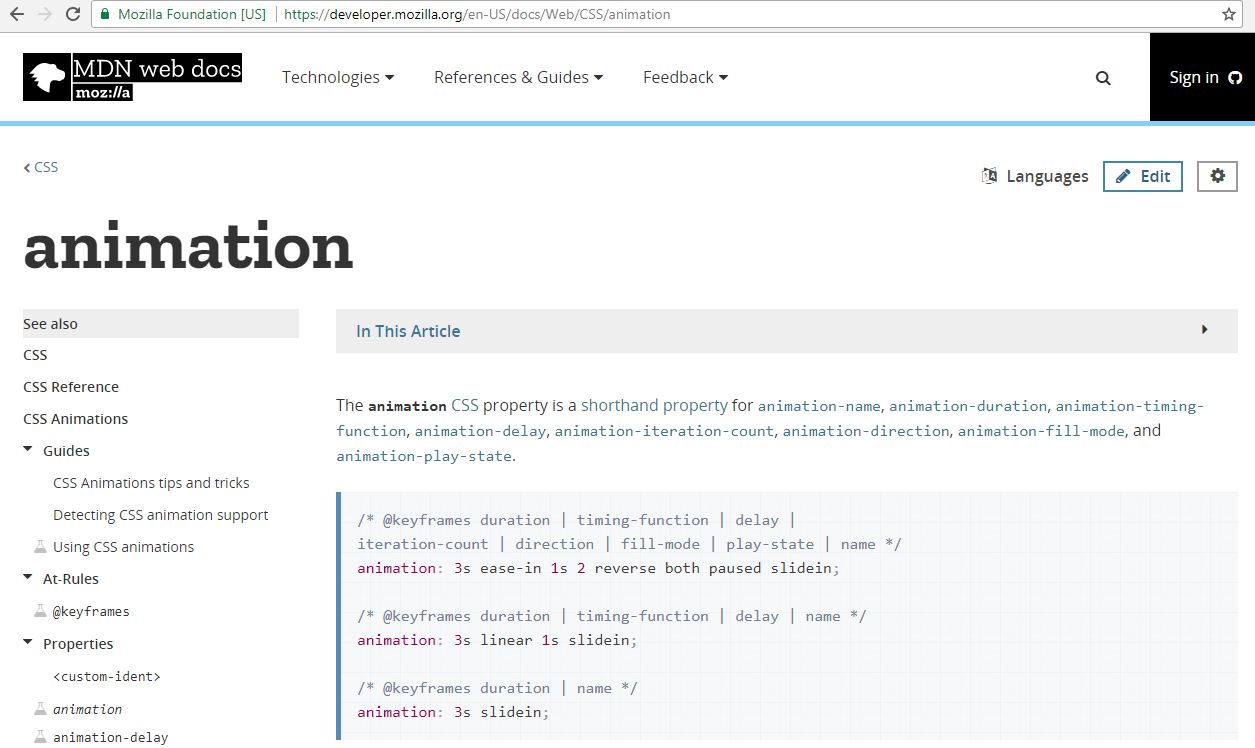
Task: Click Sign in with GitHub
Action: [x=1204, y=77]
